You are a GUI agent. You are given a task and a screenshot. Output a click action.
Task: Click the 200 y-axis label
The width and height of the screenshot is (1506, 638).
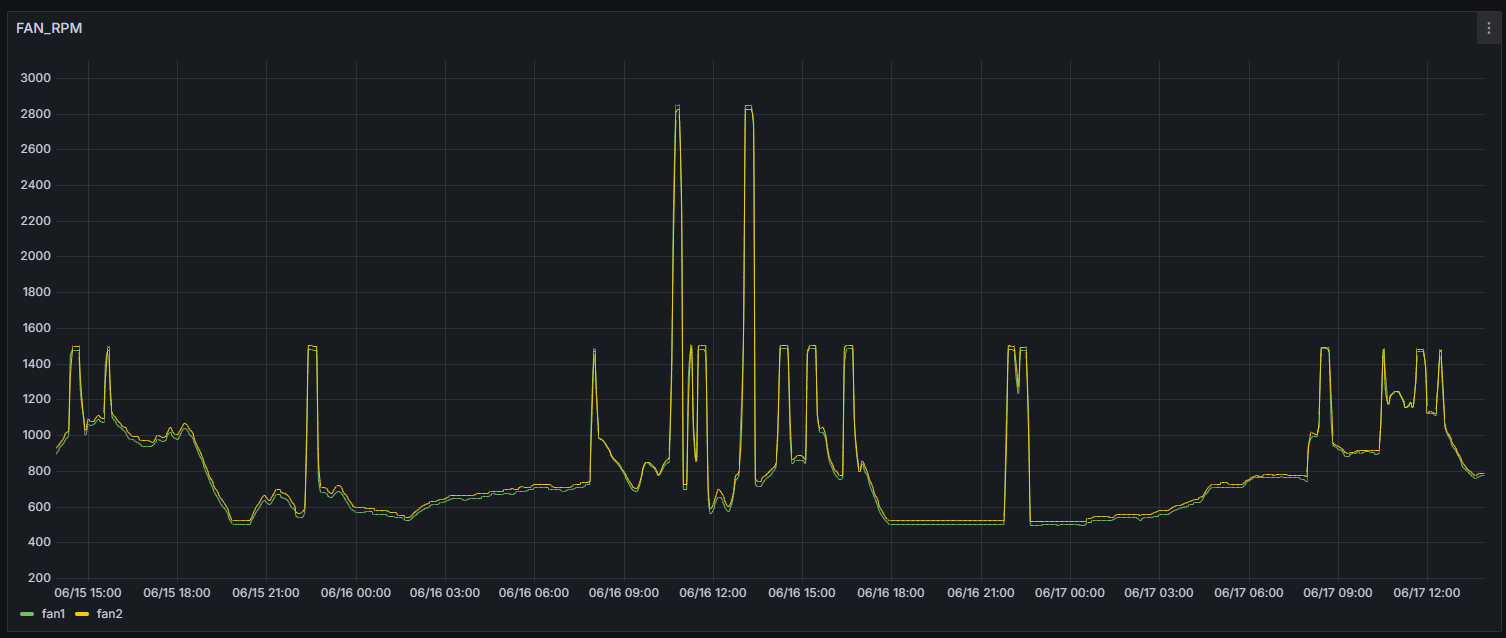[40, 578]
